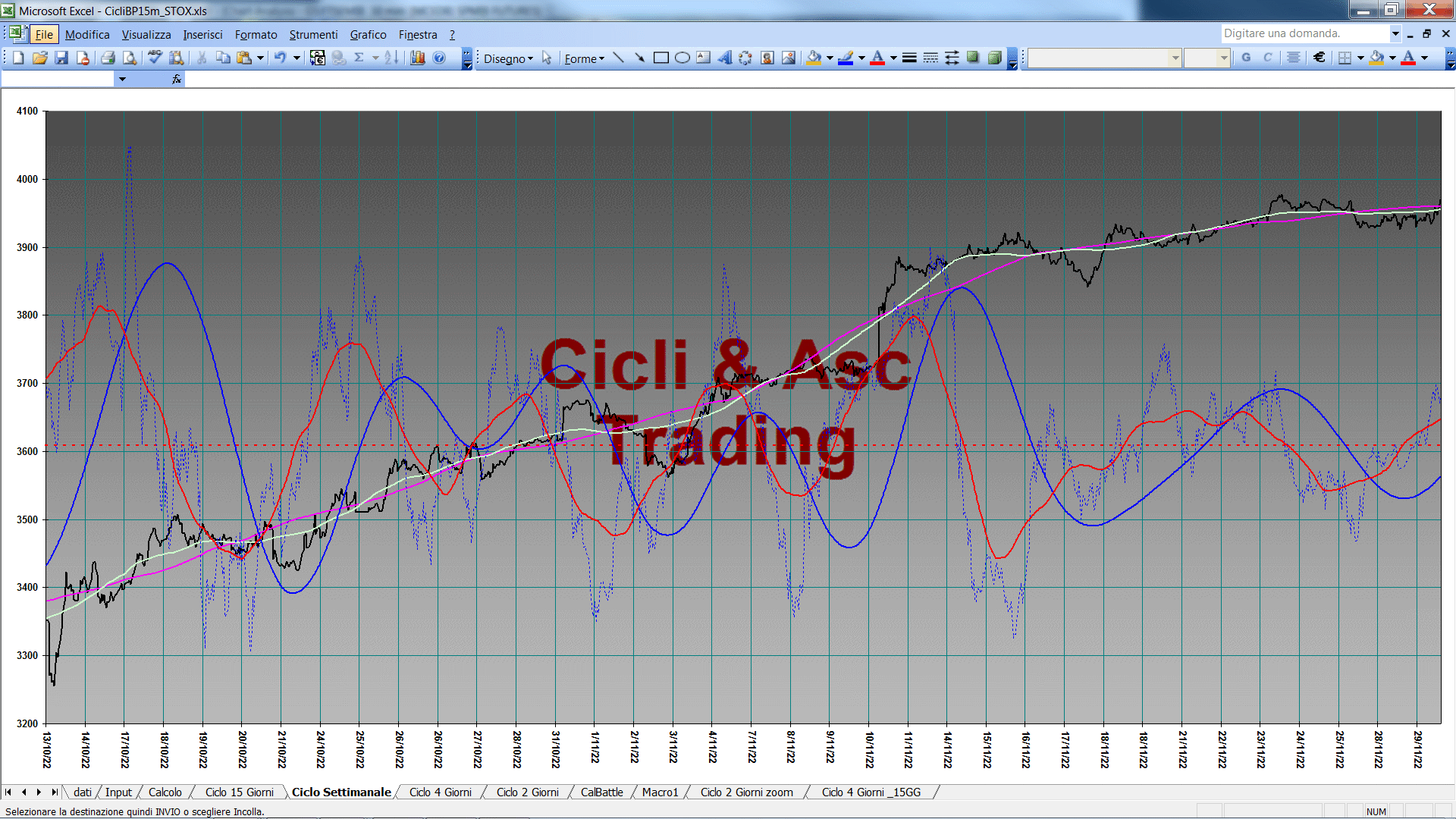This screenshot has height=819, width=1456.
Task: Switch to the dati sheet tab
Action: coord(83,792)
